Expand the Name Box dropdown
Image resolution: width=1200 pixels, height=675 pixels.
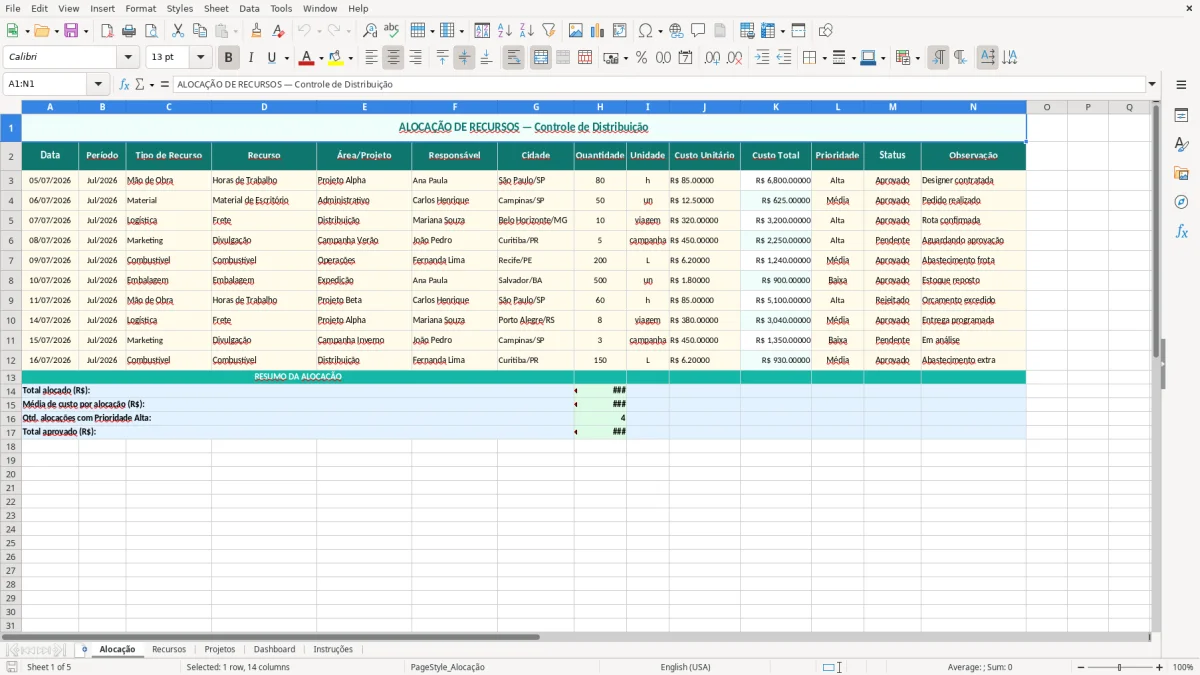98,85
